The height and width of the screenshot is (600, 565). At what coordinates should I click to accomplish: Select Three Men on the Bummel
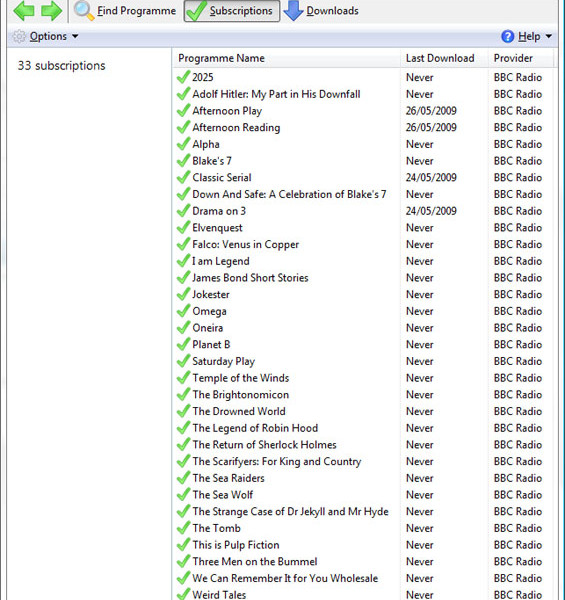coord(363,561)
